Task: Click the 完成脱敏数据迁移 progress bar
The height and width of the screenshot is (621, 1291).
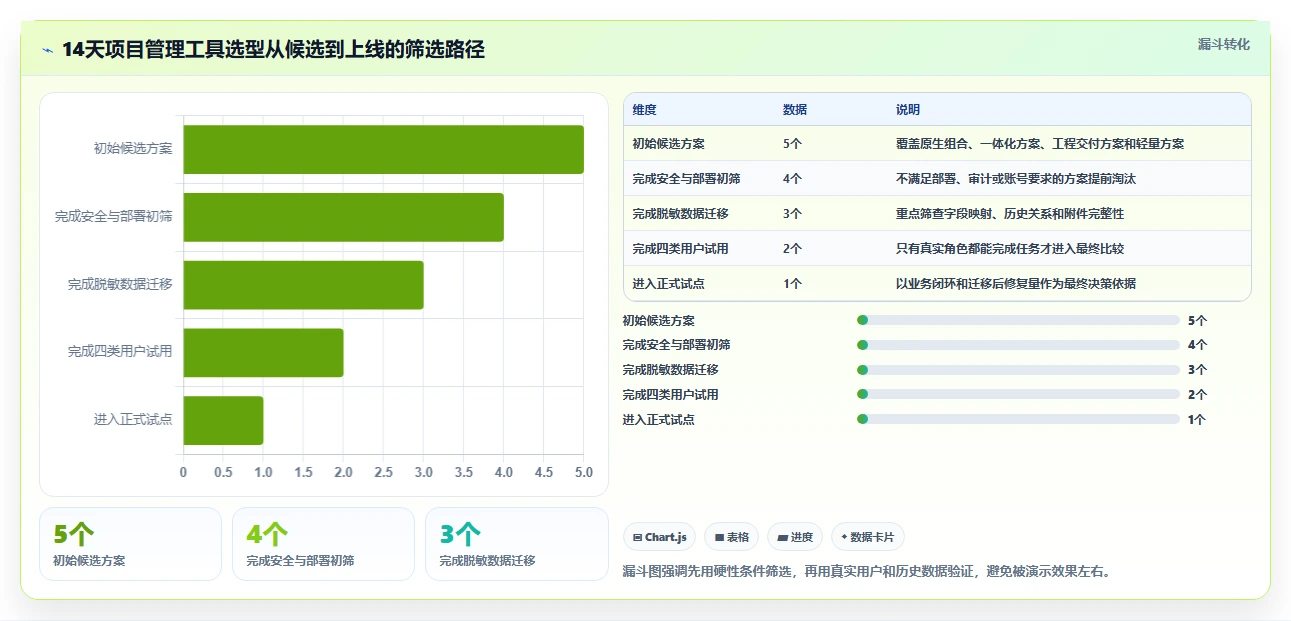Action: [x=1018, y=369]
